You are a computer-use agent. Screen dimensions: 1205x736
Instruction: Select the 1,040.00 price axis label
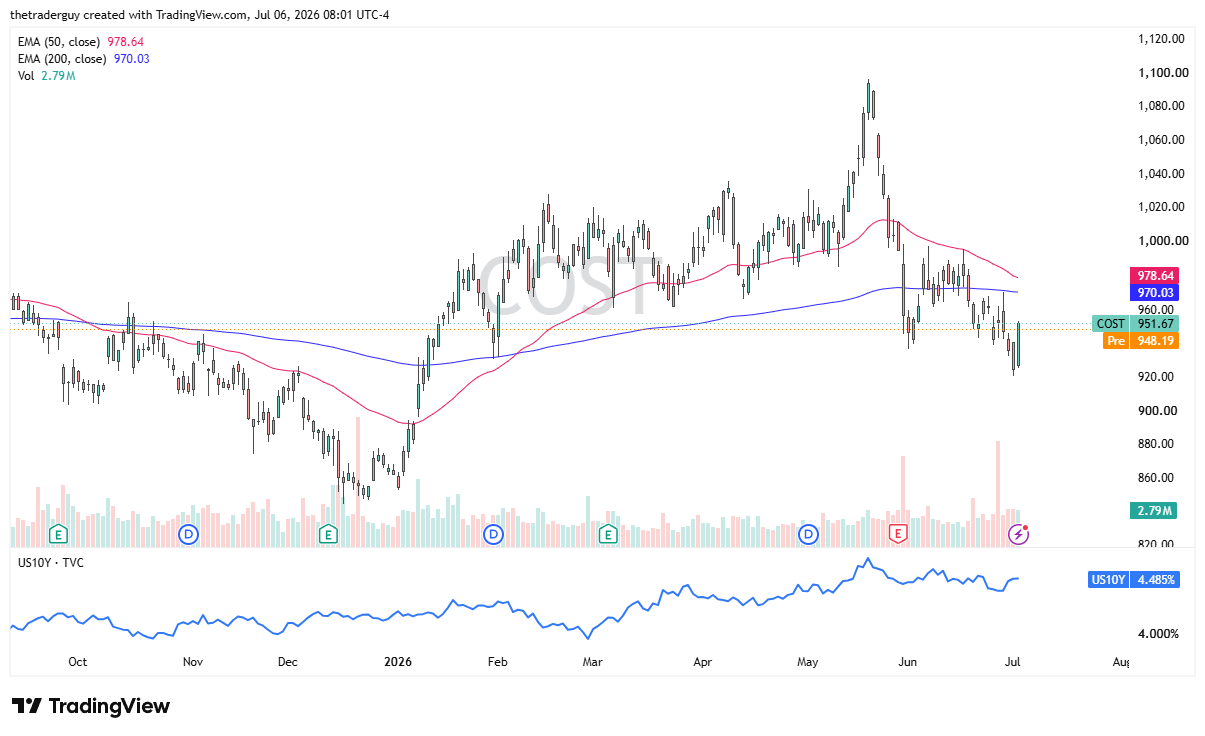point(1162,174)
